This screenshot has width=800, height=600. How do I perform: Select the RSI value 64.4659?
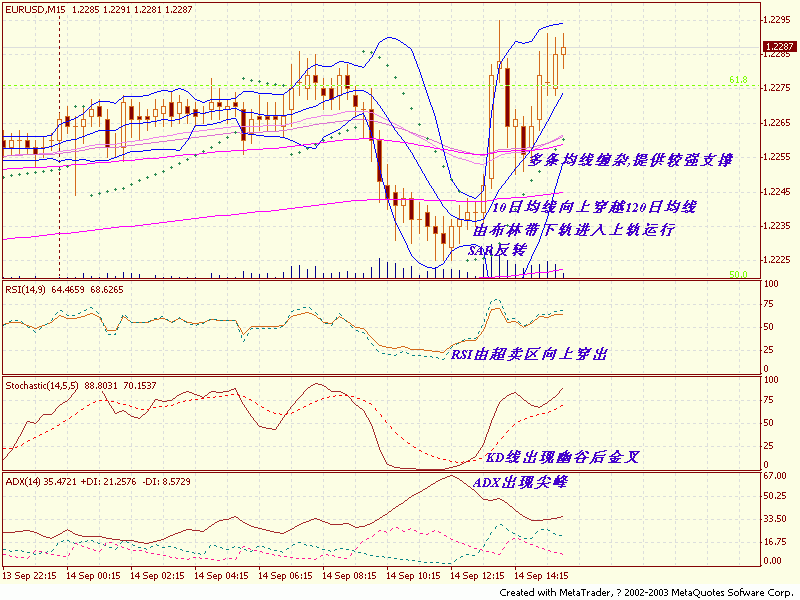click(x=68, y=290)
